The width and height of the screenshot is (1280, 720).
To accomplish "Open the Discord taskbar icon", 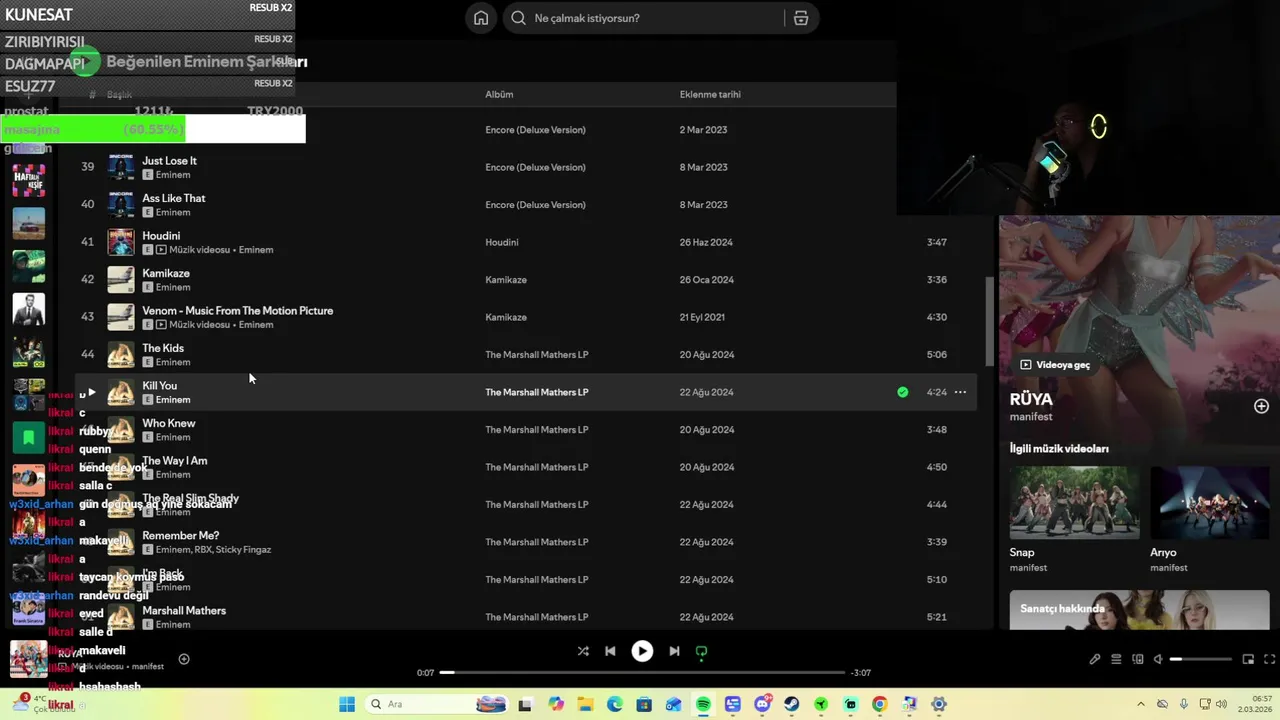I will (x=762, y=704).
